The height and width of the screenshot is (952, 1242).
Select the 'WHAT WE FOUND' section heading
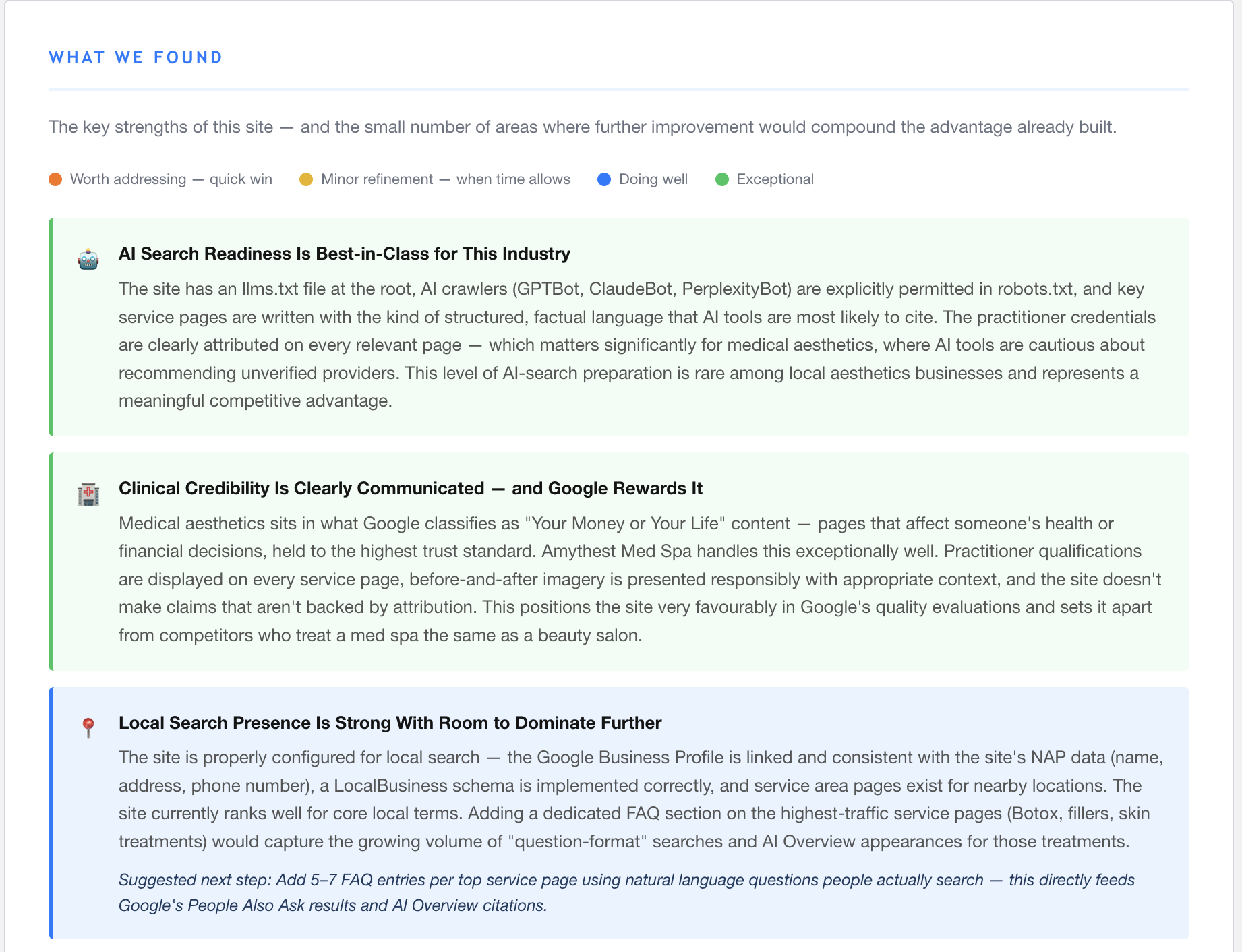[136, 57]
